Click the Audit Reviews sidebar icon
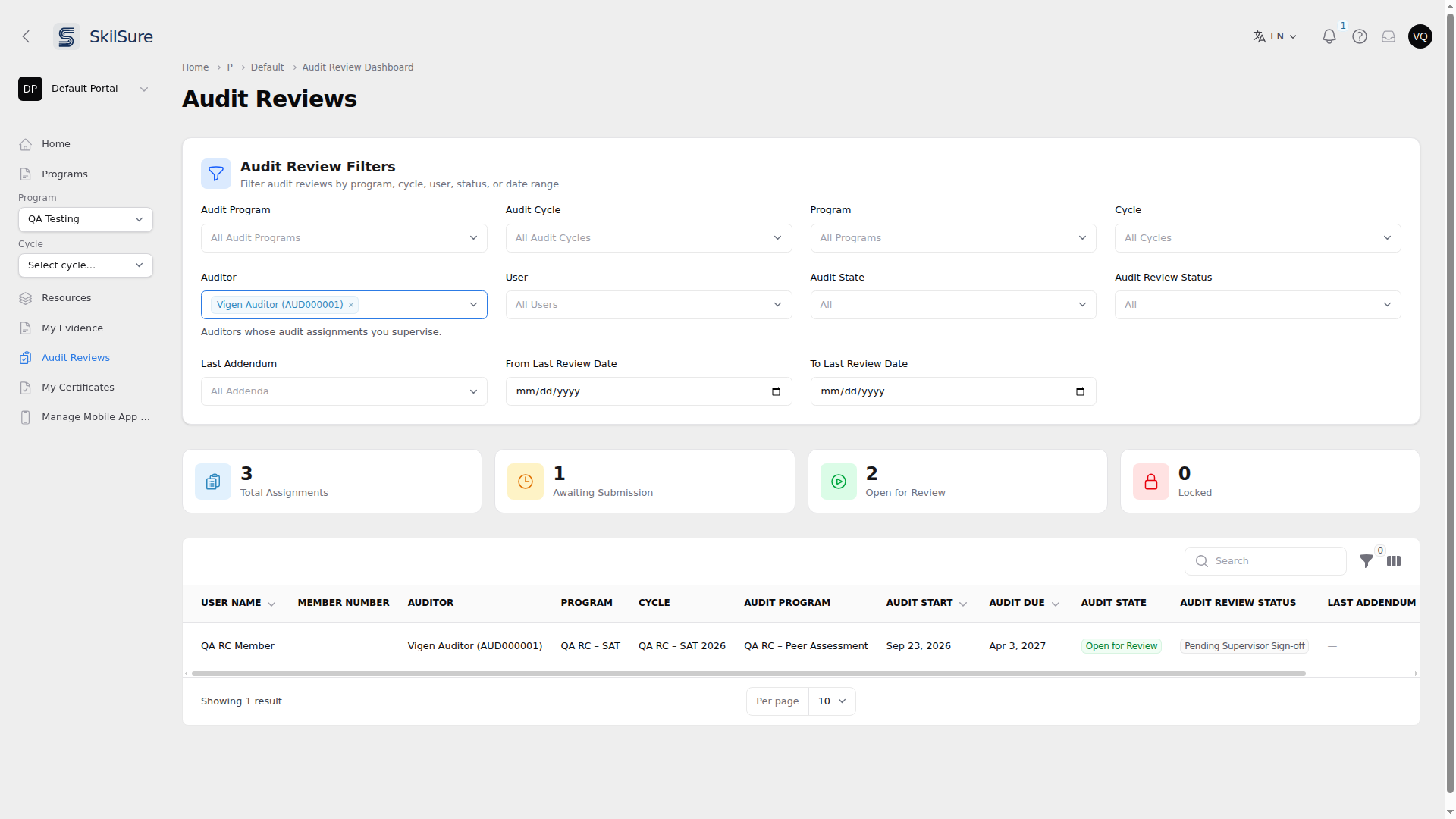 click(x=26, y=358)
